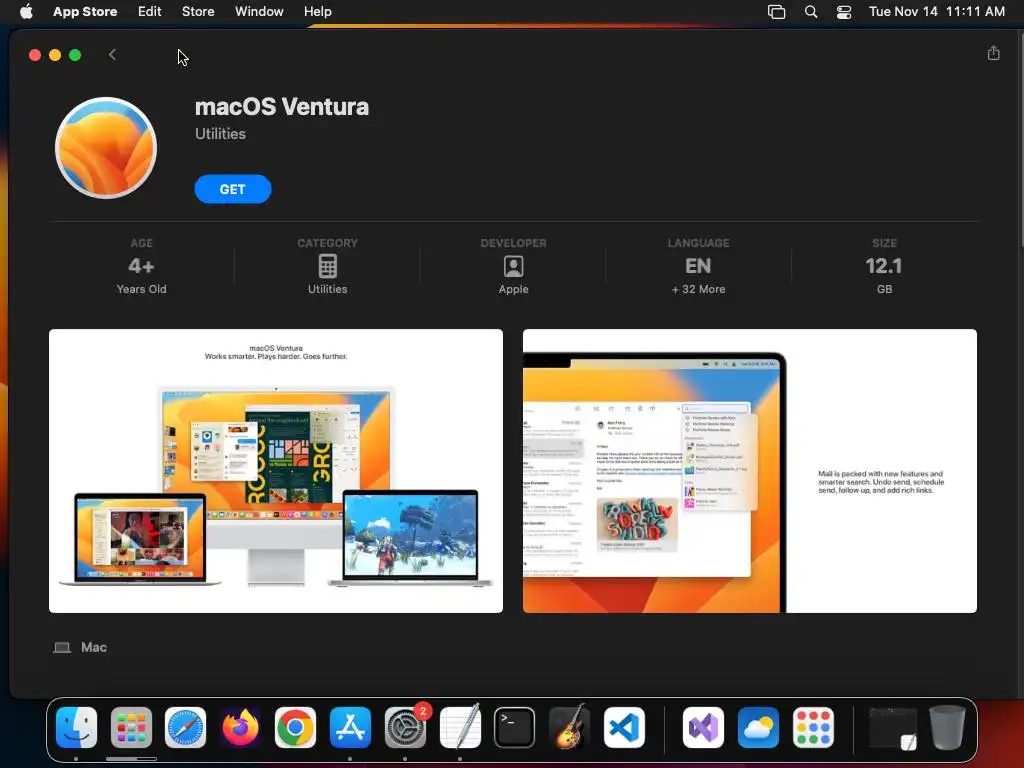1024x768 pixels.
Task: Click the Mac platform label
Action: (93, 647)
